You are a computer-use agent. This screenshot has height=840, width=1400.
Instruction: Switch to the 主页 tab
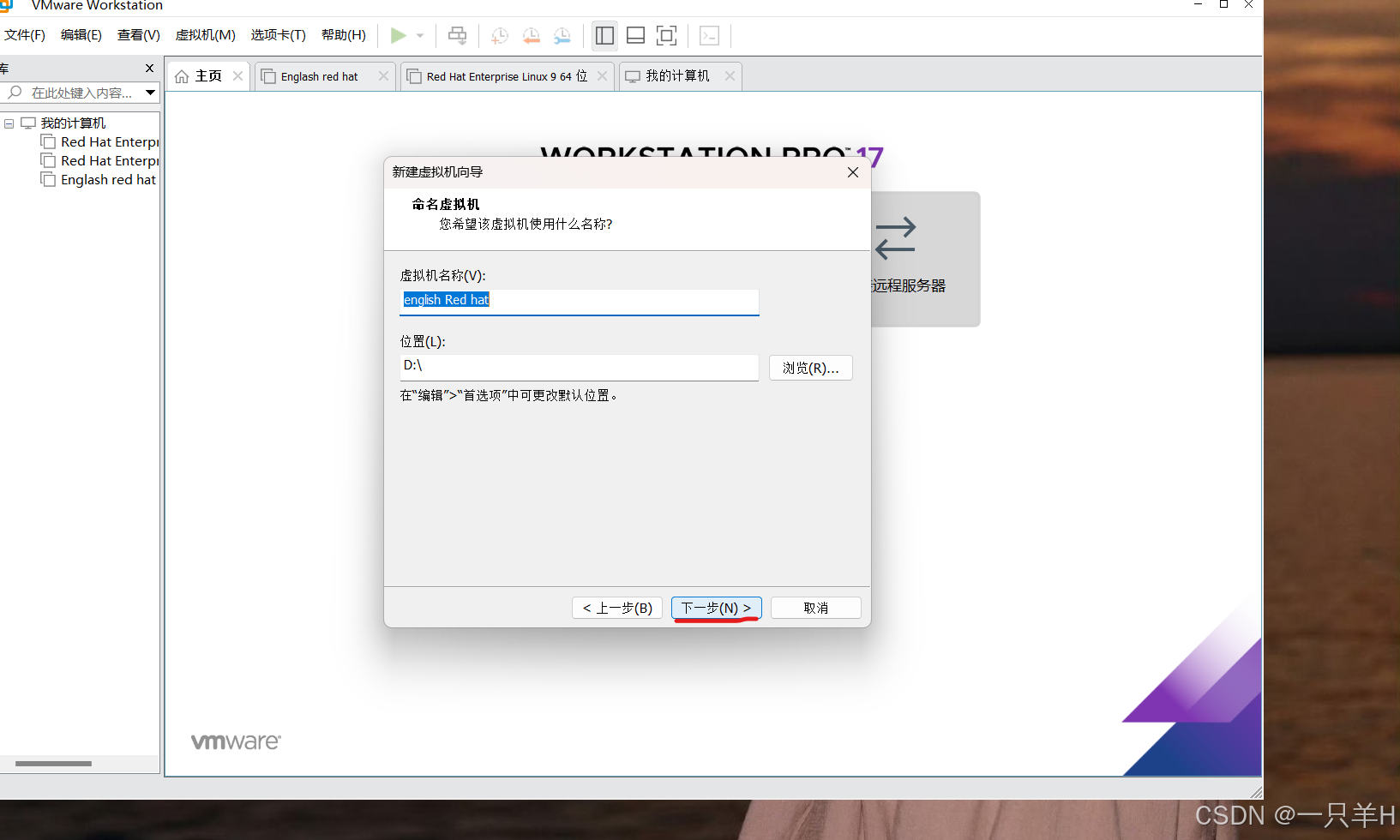tap(208, 76)
